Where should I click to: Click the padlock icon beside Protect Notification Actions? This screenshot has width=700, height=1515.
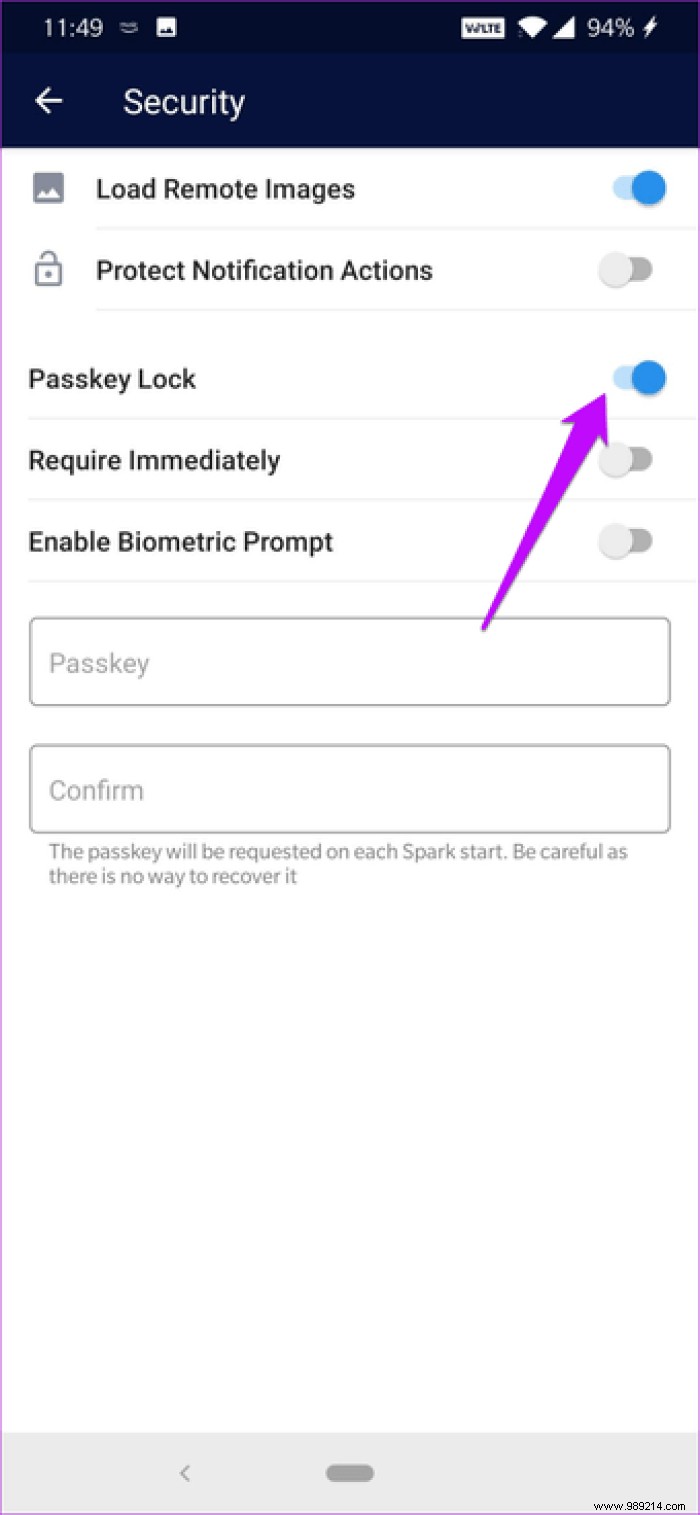click(48, 270)
